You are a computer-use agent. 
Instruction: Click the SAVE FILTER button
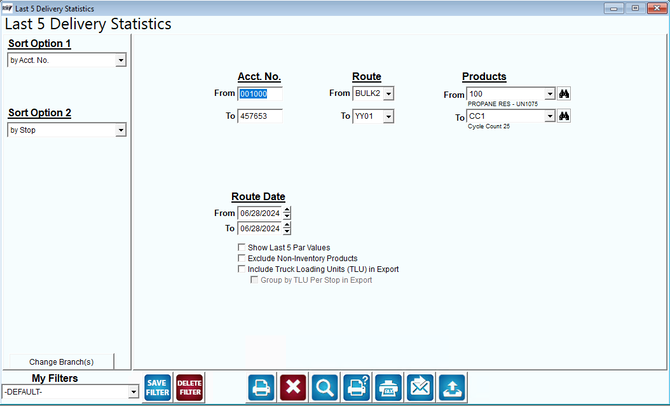click(158, 388)
